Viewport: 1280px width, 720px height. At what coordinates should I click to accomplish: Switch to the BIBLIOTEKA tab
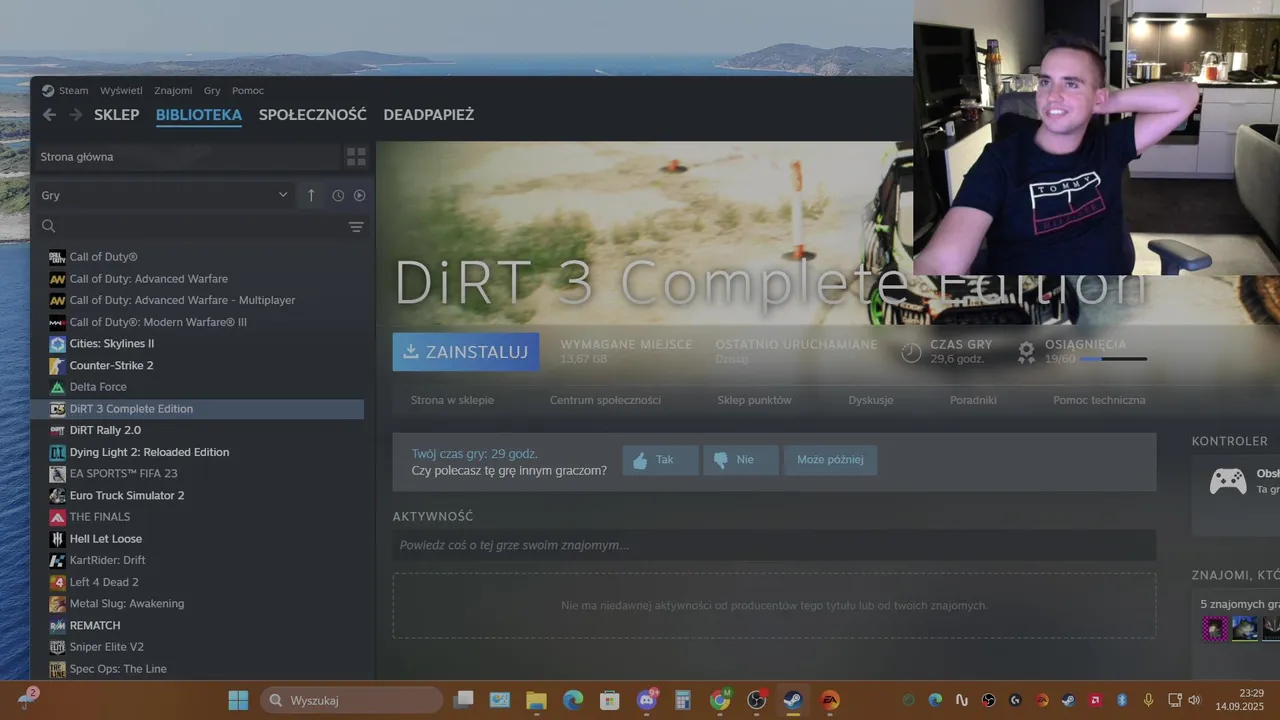tap(199, 115)
